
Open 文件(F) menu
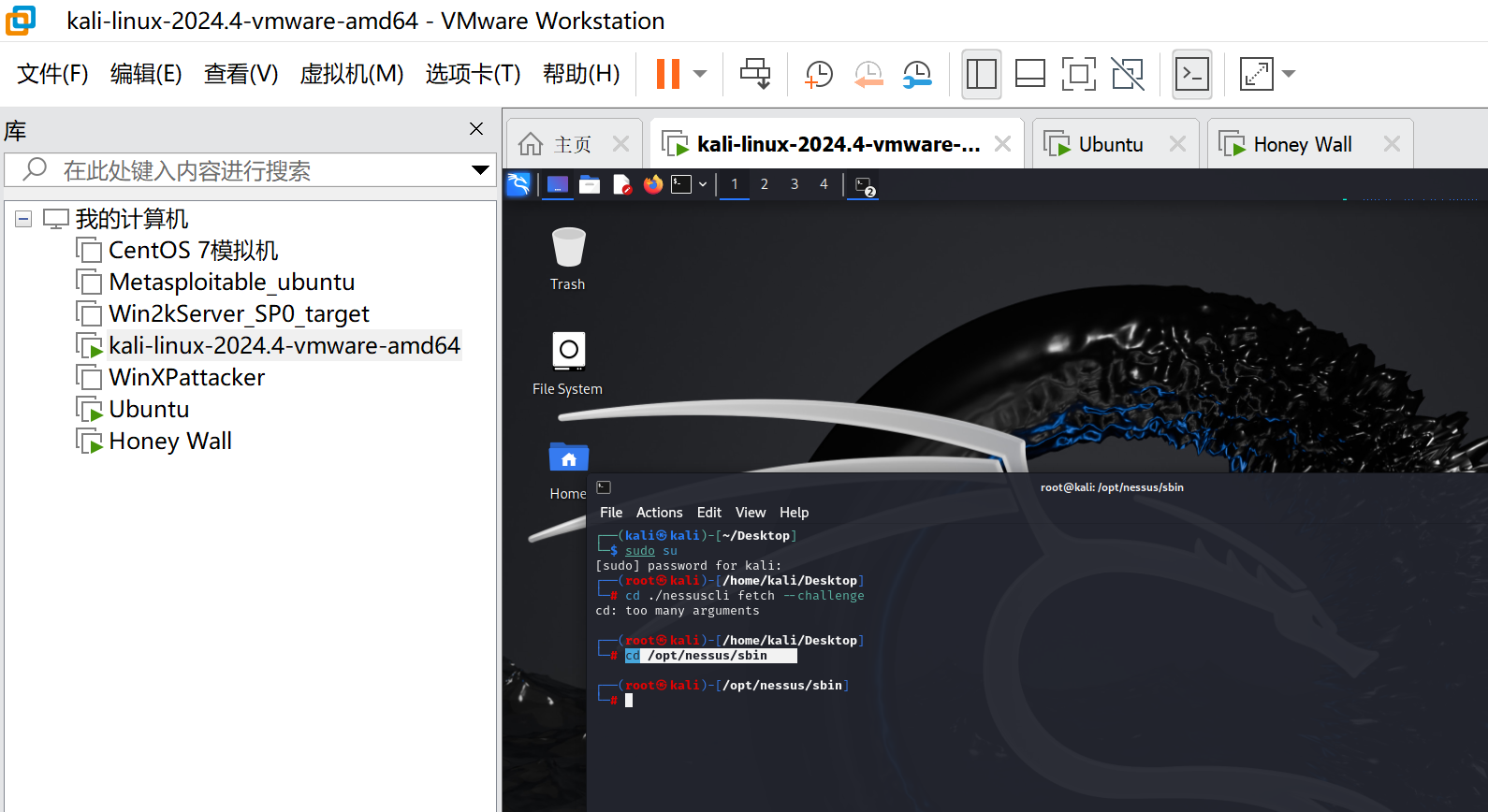pos(52,74)
